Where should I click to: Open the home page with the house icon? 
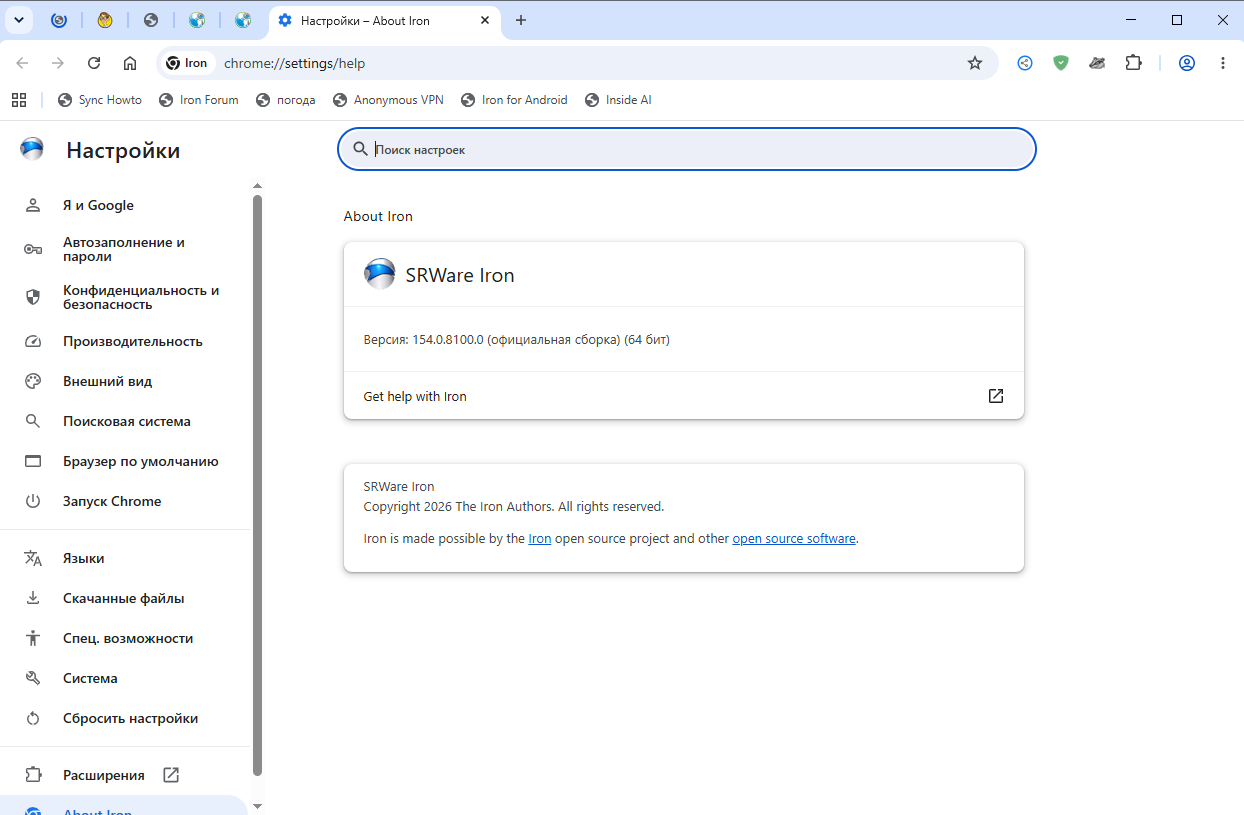coord(130,63)
